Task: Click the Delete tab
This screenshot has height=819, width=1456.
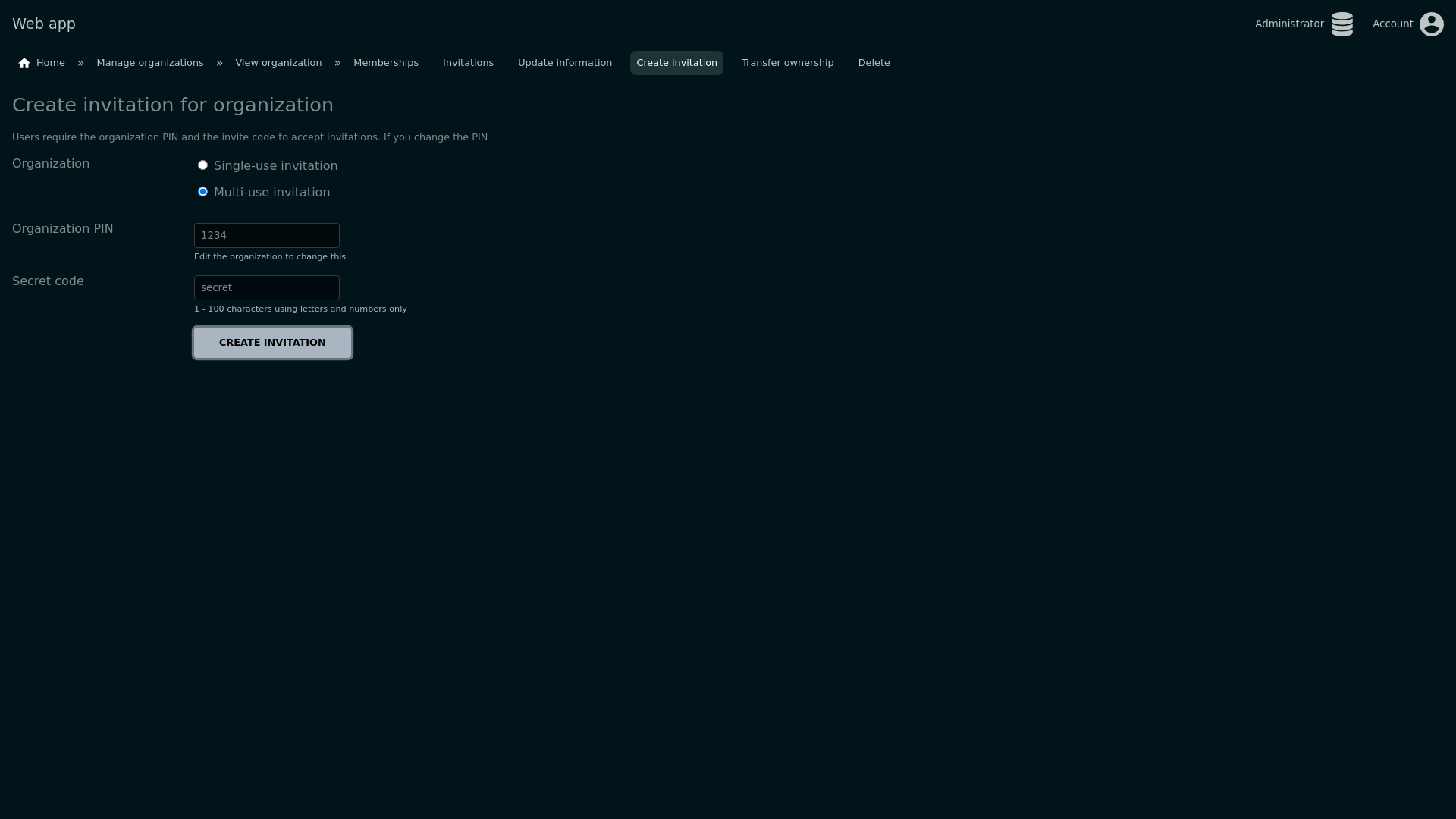Action: click(x=874, y=63)
